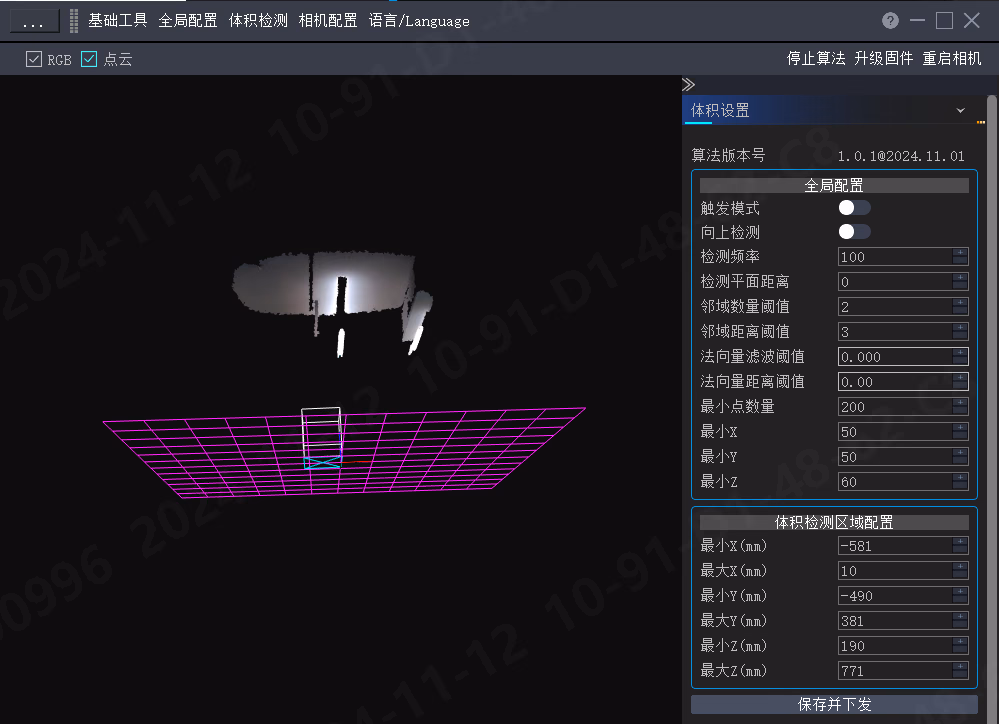This screenshot has width=999, height=724.
Task: Enable the 向上检测 switch
Action: click(x=854, y=231)
